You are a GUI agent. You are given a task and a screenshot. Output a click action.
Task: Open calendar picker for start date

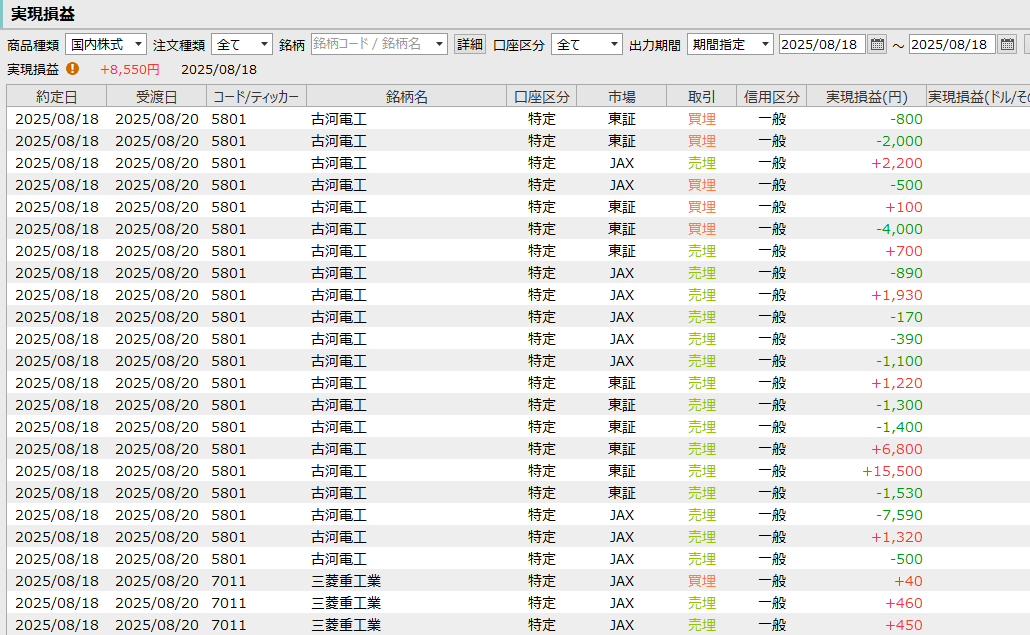877,45
